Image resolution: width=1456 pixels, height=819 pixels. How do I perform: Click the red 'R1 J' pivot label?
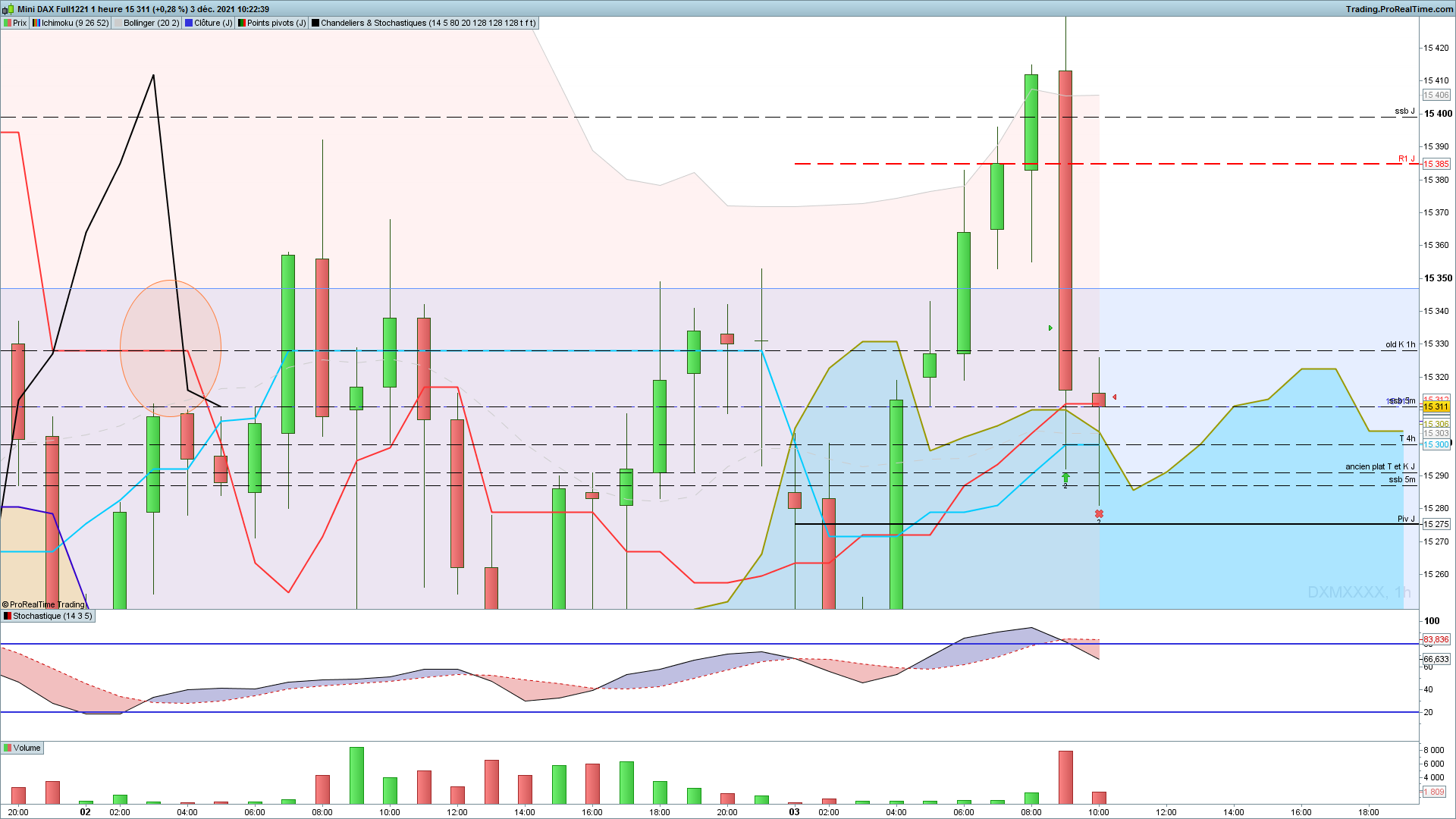point(1407,159)
